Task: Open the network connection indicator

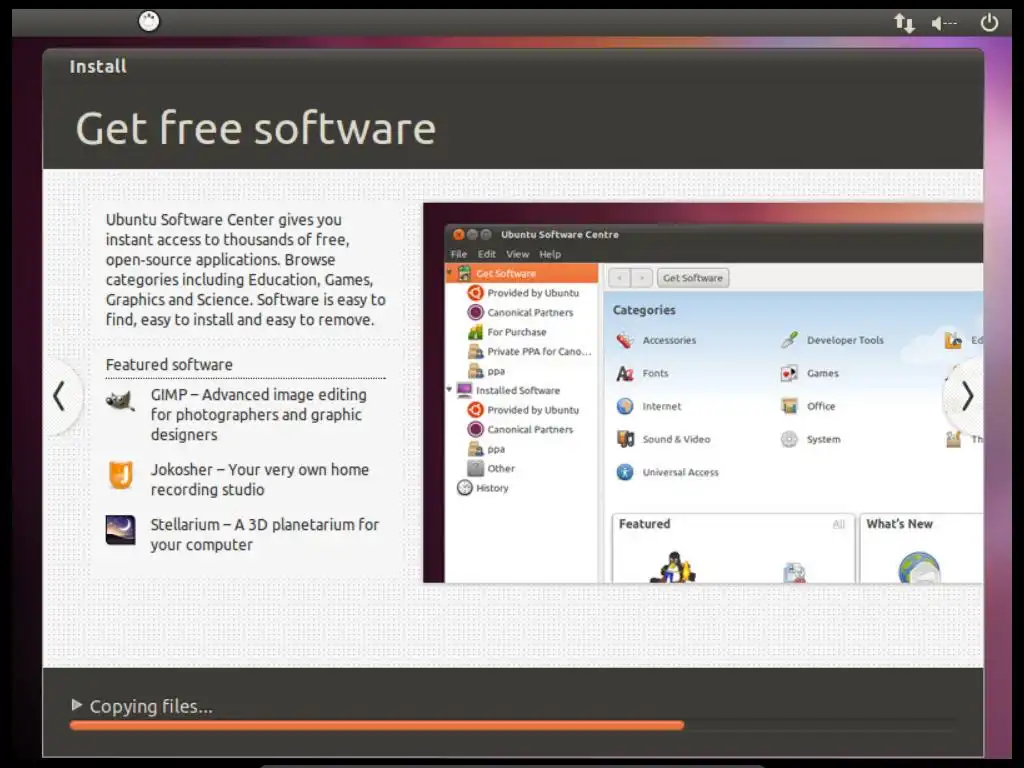Action: [x=904, y=23]
